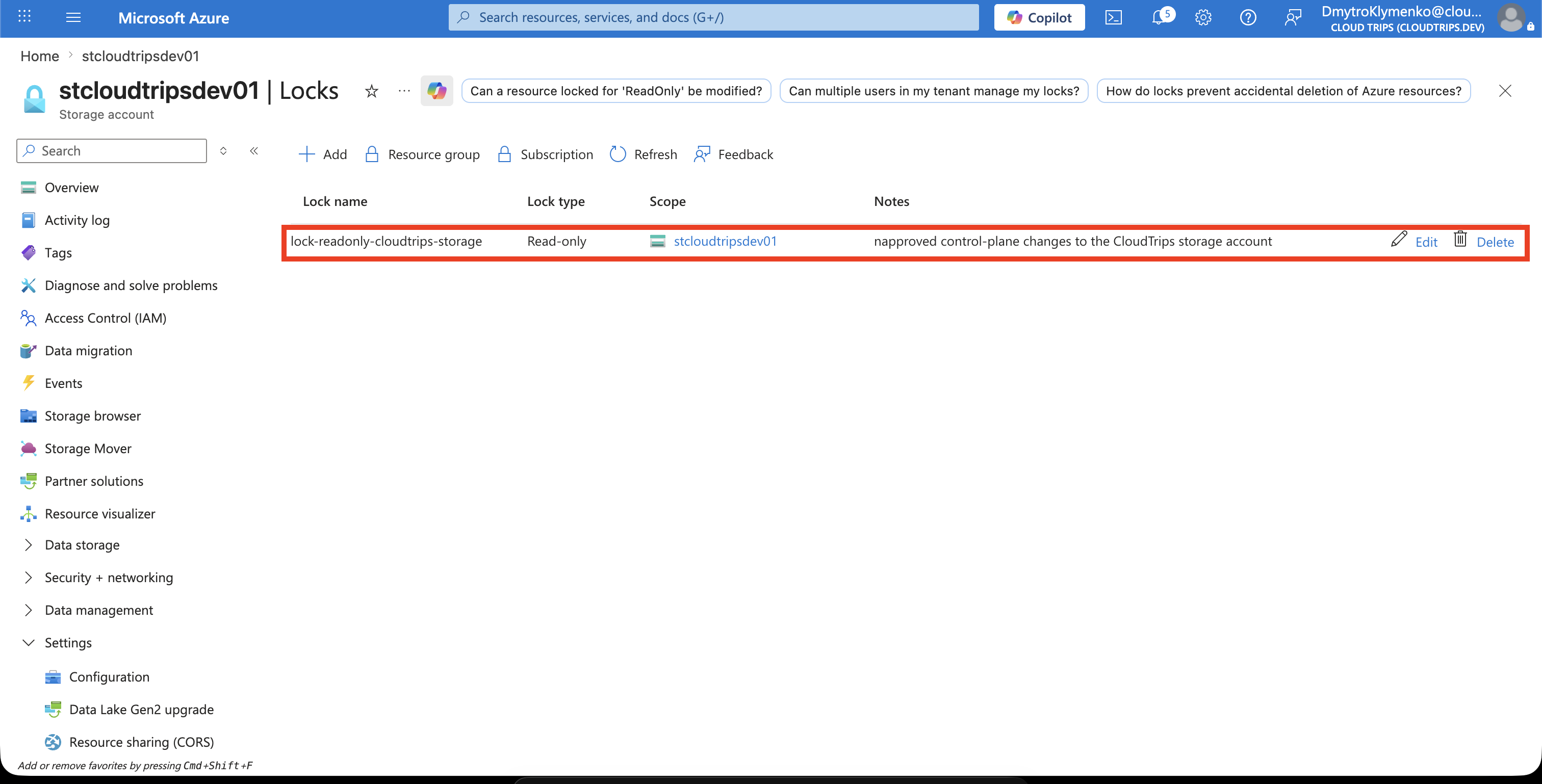Screen dimensions: 1542x784
Task: Open portal settings gear
Action: click(1203, 17)
